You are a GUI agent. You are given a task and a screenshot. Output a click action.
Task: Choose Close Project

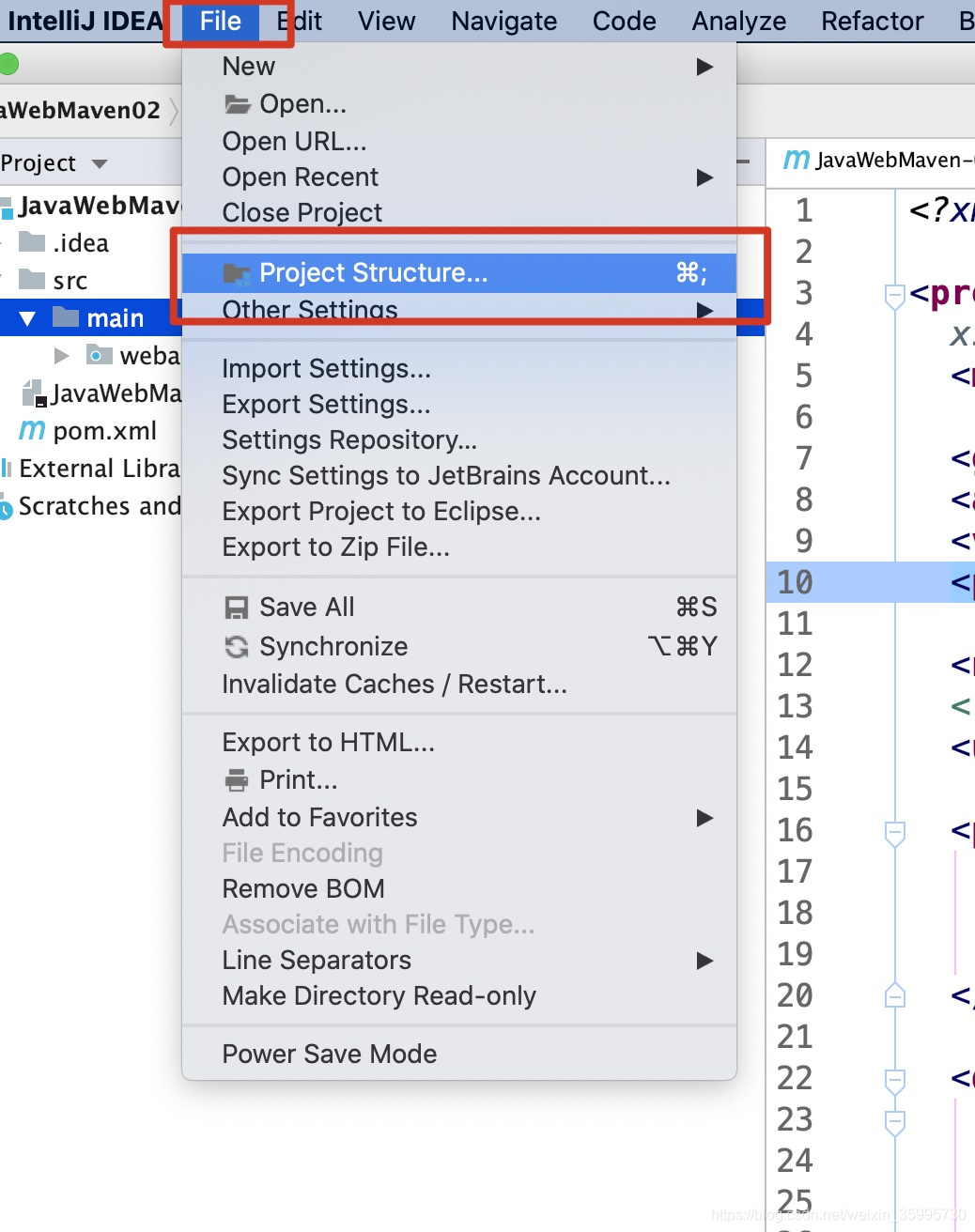[458, 212]
